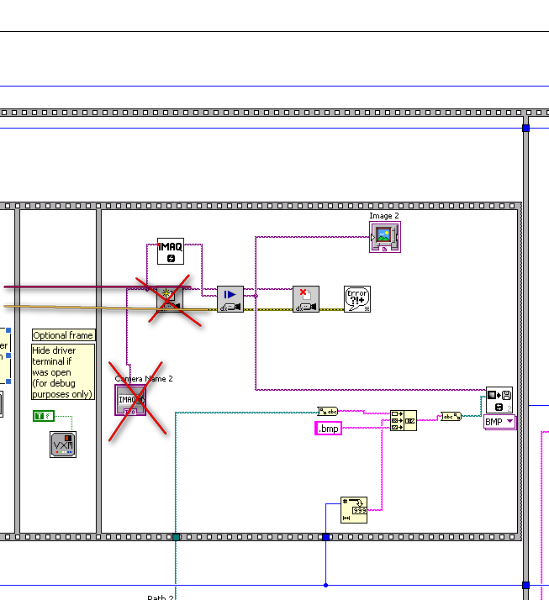
Task: Click the camera close node with red X
Action: (x=306, y=299)
